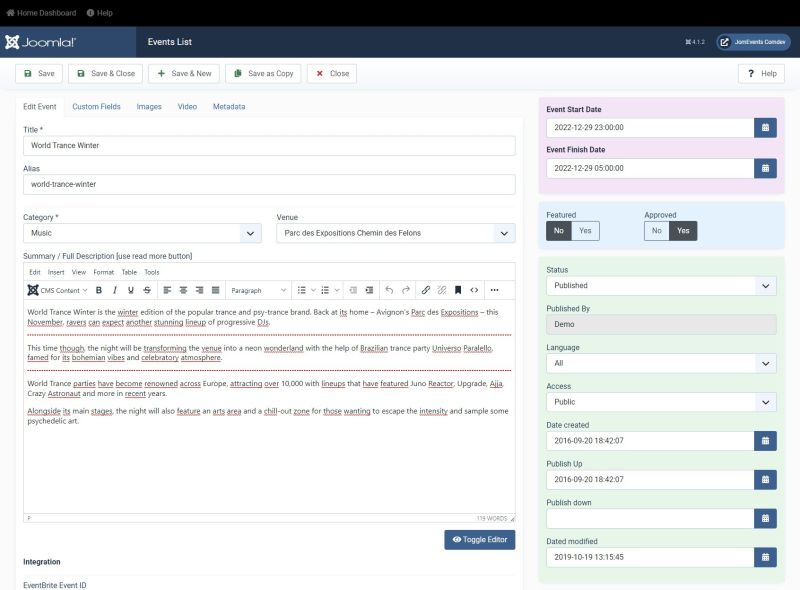800x590 pixels.
Task: Click the undo icon in the editor
Action: pyautogui.click(x=389, y=291)
